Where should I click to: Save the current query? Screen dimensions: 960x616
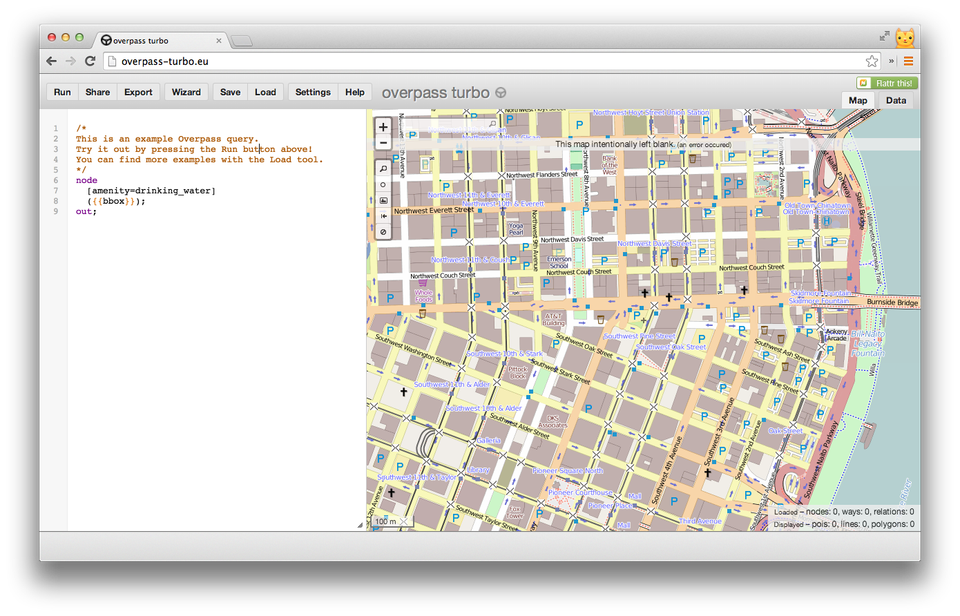[230, 92]
